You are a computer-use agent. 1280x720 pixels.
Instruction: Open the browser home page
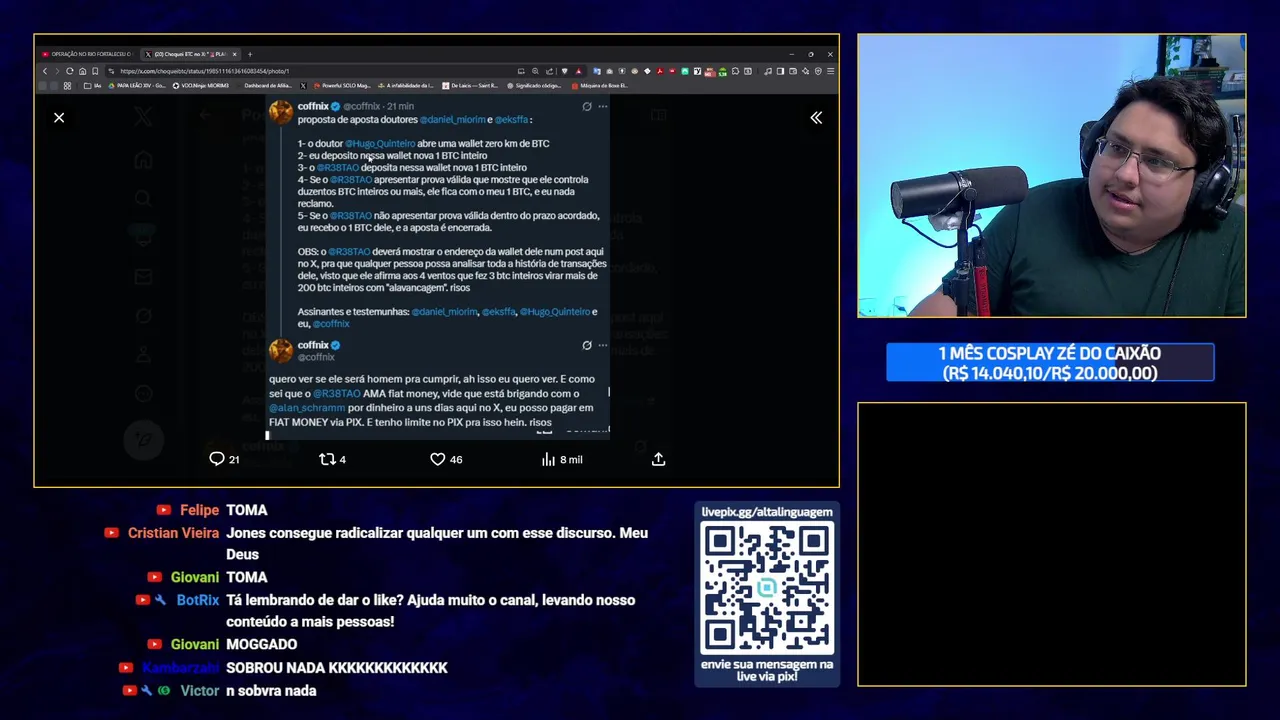click(82, 71)
